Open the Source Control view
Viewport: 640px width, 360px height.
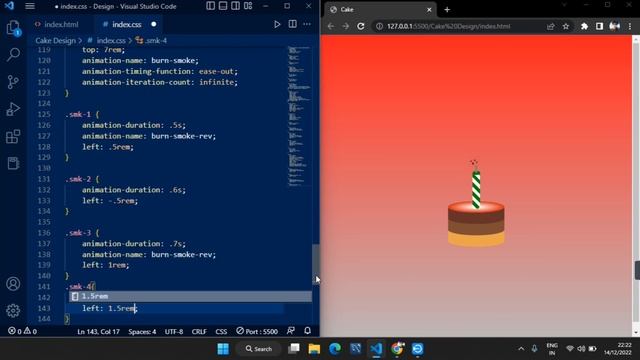pos(13,82)
